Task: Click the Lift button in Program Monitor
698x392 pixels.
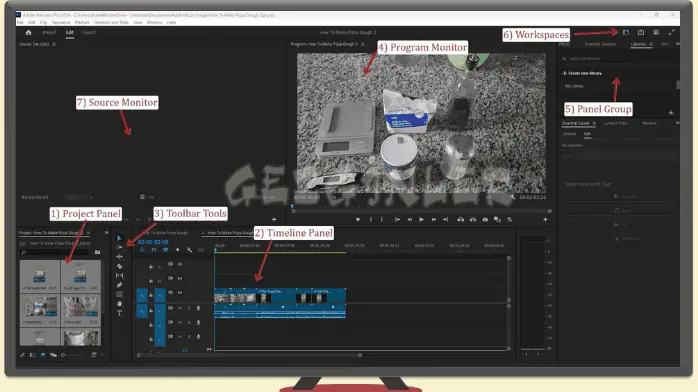Action: tap(460, 219)
